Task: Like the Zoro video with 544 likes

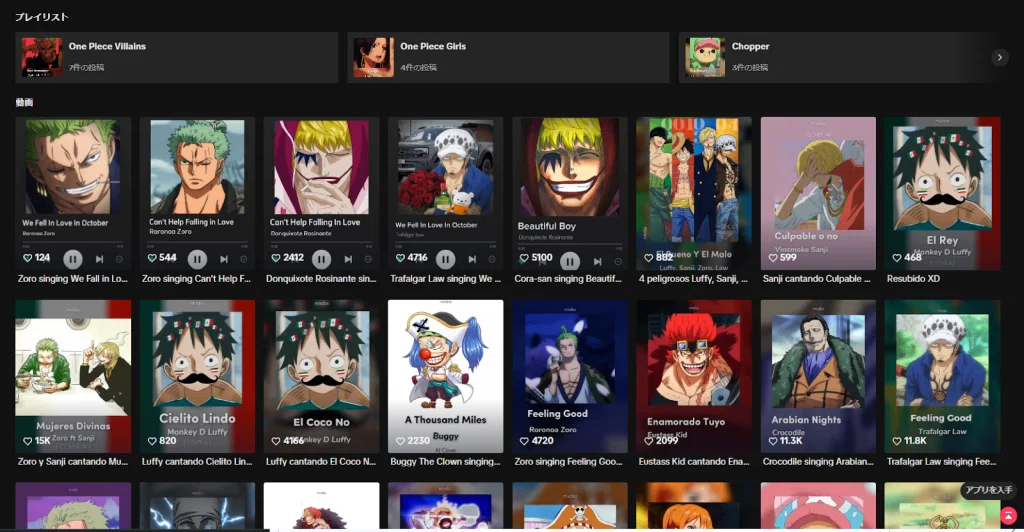Action: (x=152, y=258)
